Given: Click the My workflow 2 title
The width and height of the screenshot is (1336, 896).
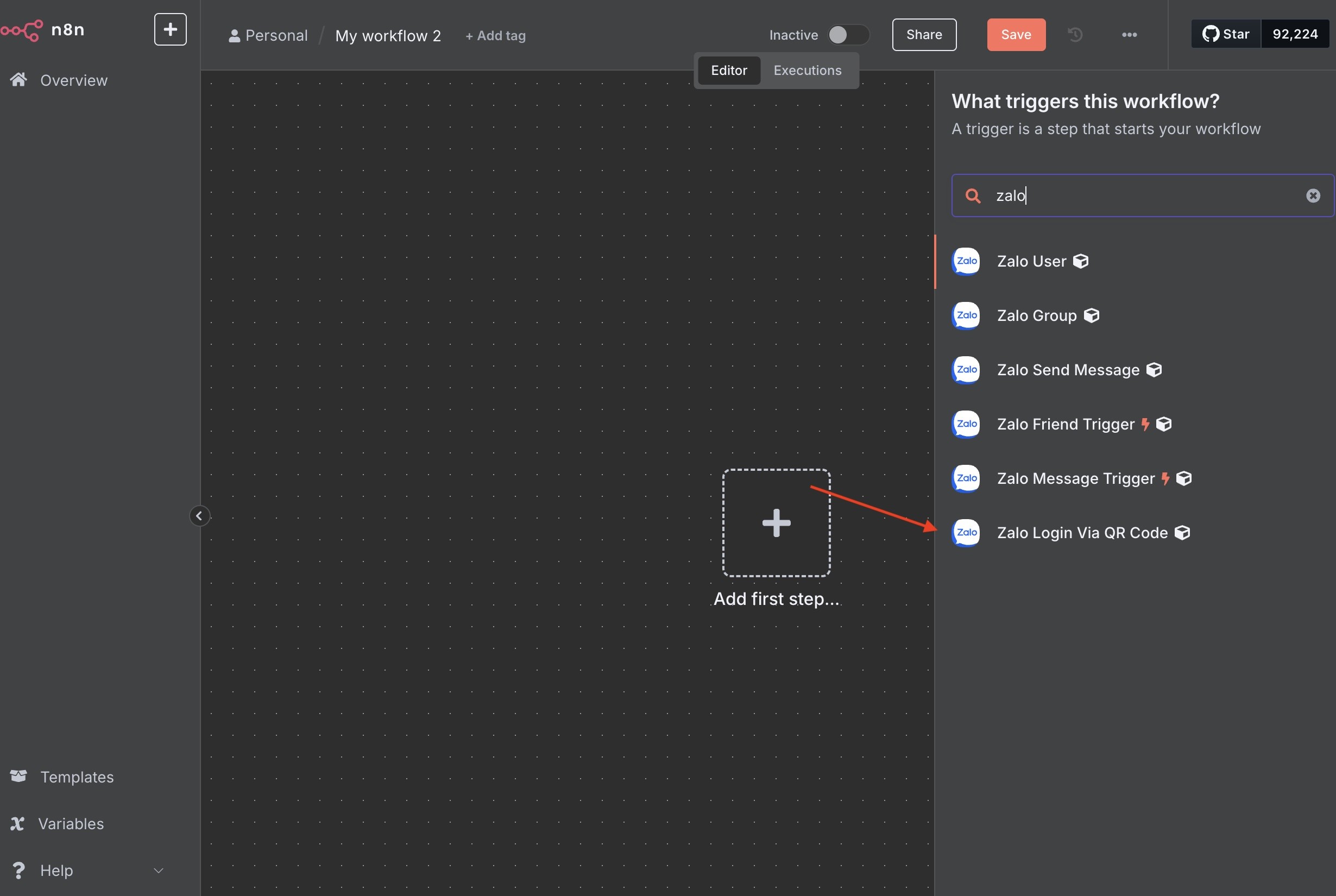Looking at the screenshot, I should pyautogui.click(x=388, y=35).
